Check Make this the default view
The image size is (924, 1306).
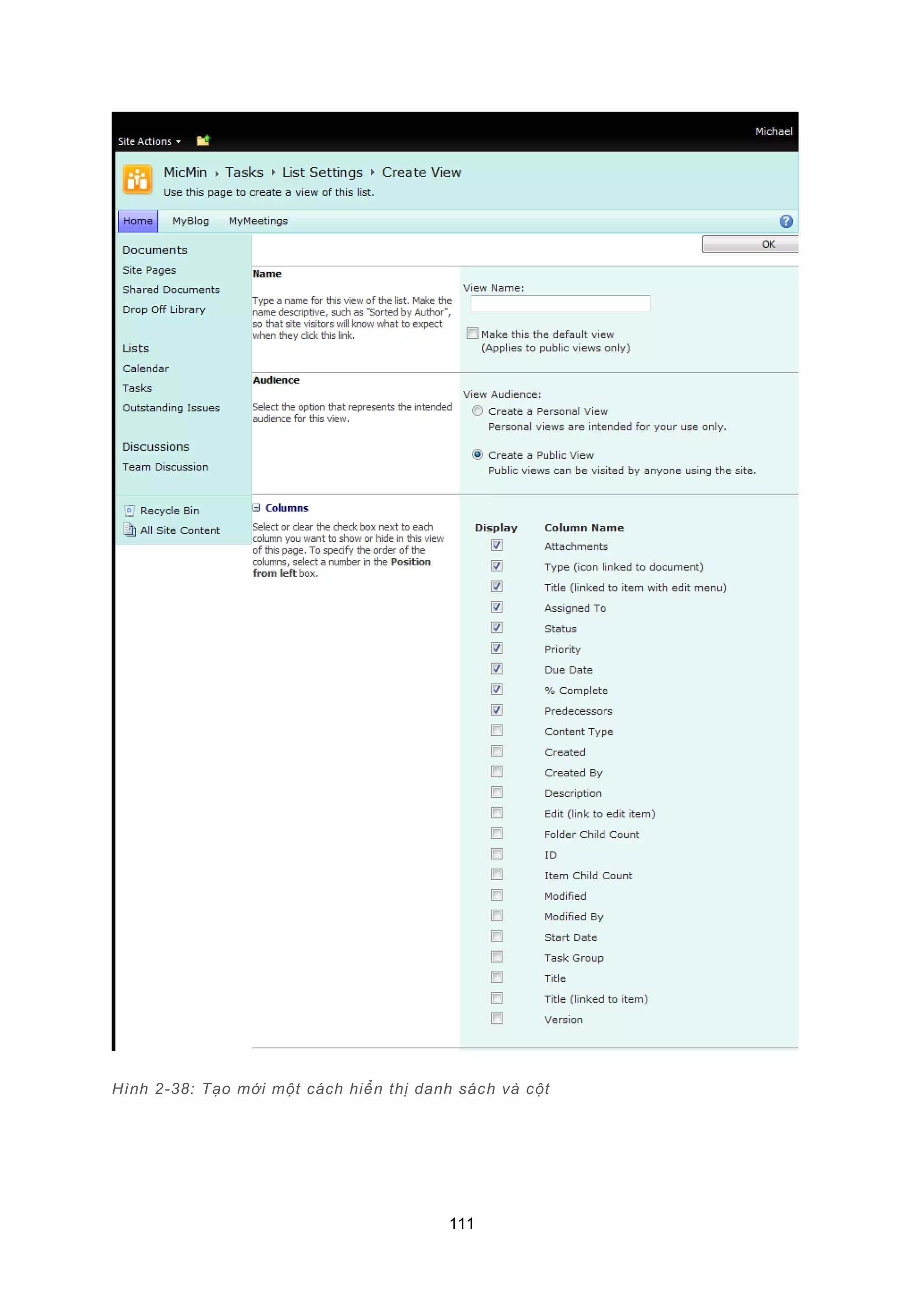(x=472, y=333)
